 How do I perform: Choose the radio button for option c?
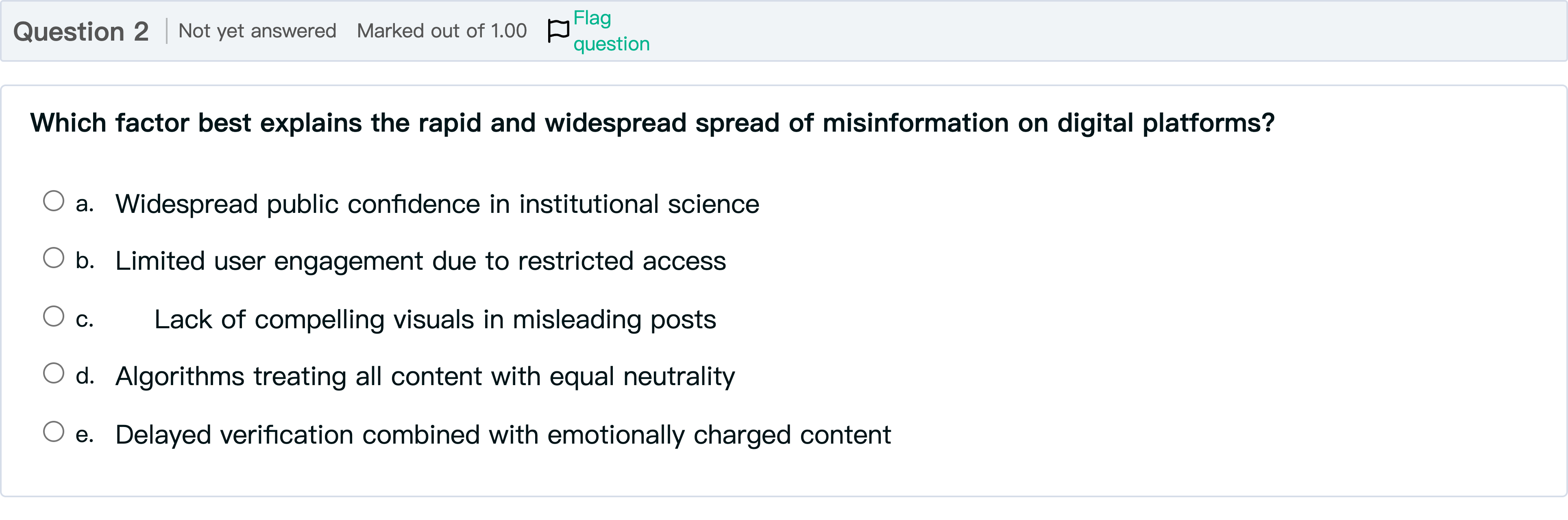point(54,316)
